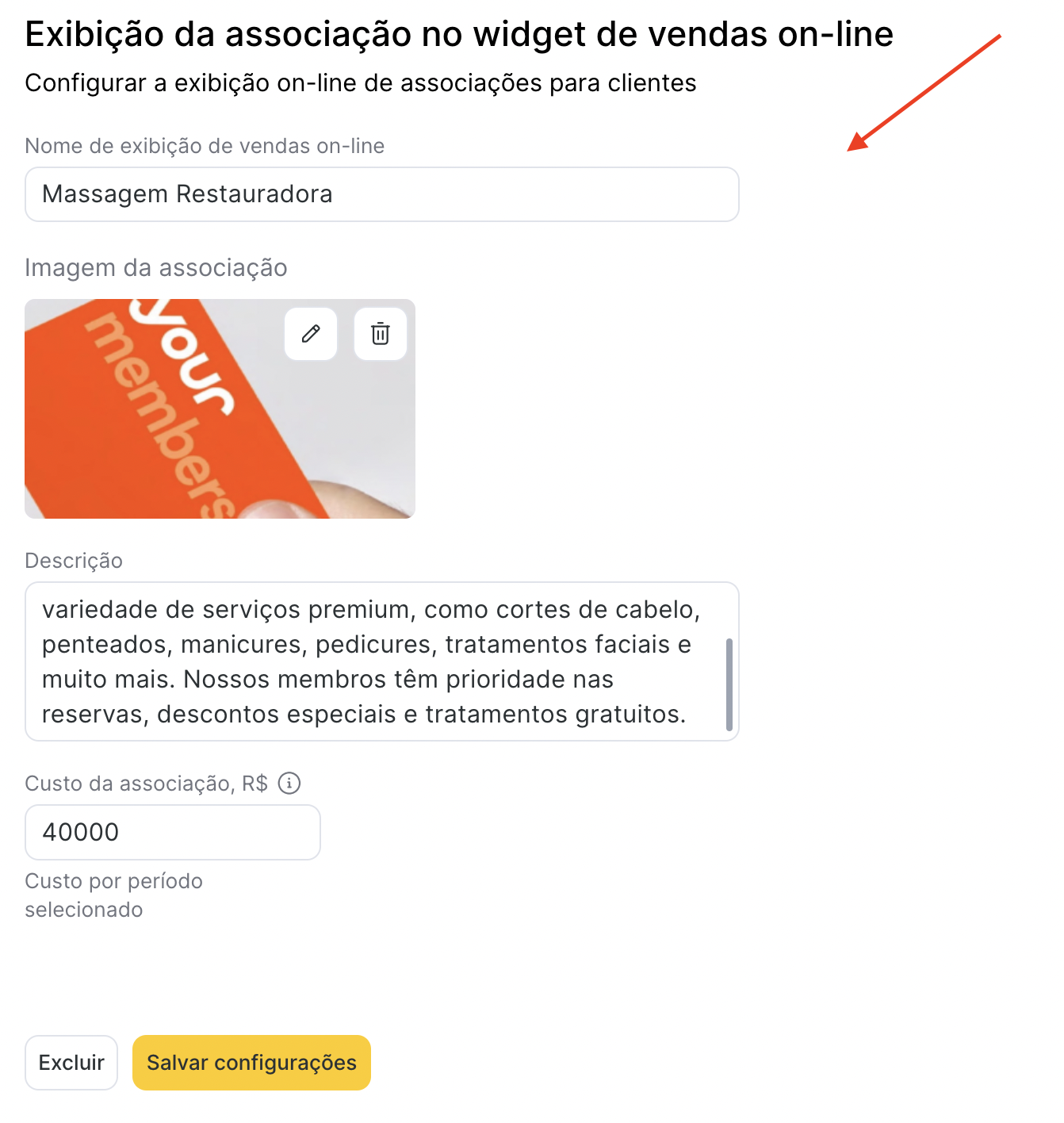
Task: Click the Excluir button
Action: pos(71,1063)
